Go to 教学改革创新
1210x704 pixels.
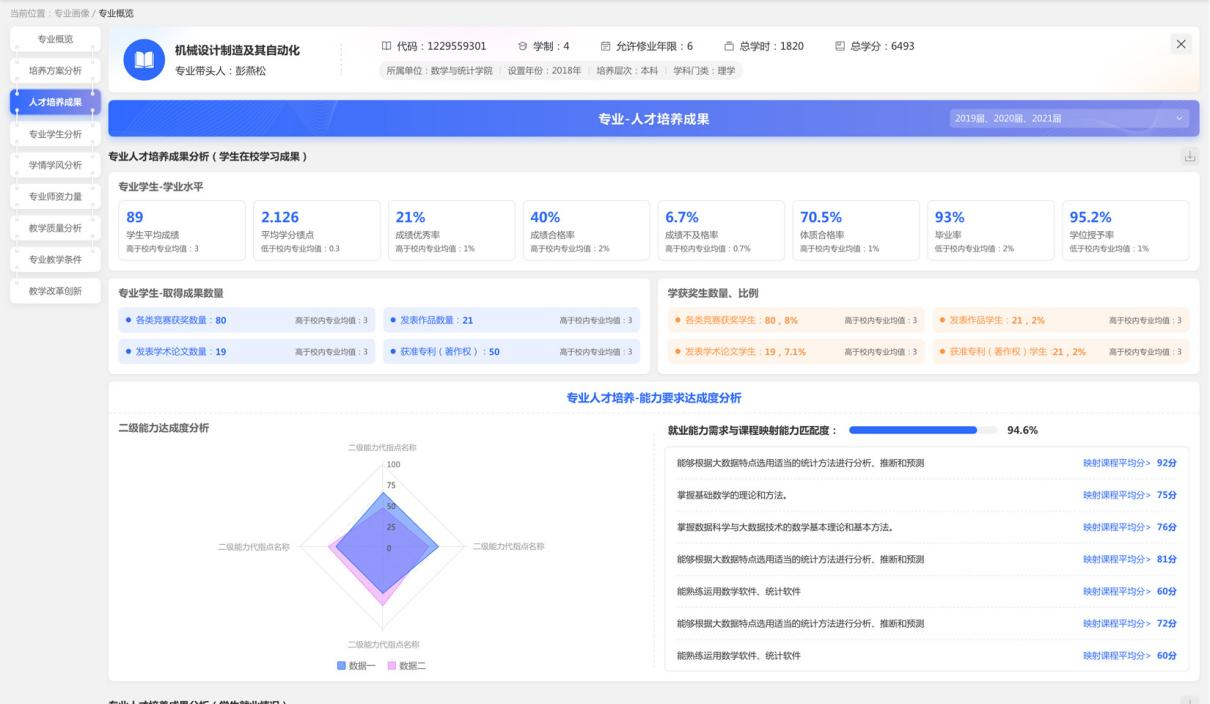55,290
